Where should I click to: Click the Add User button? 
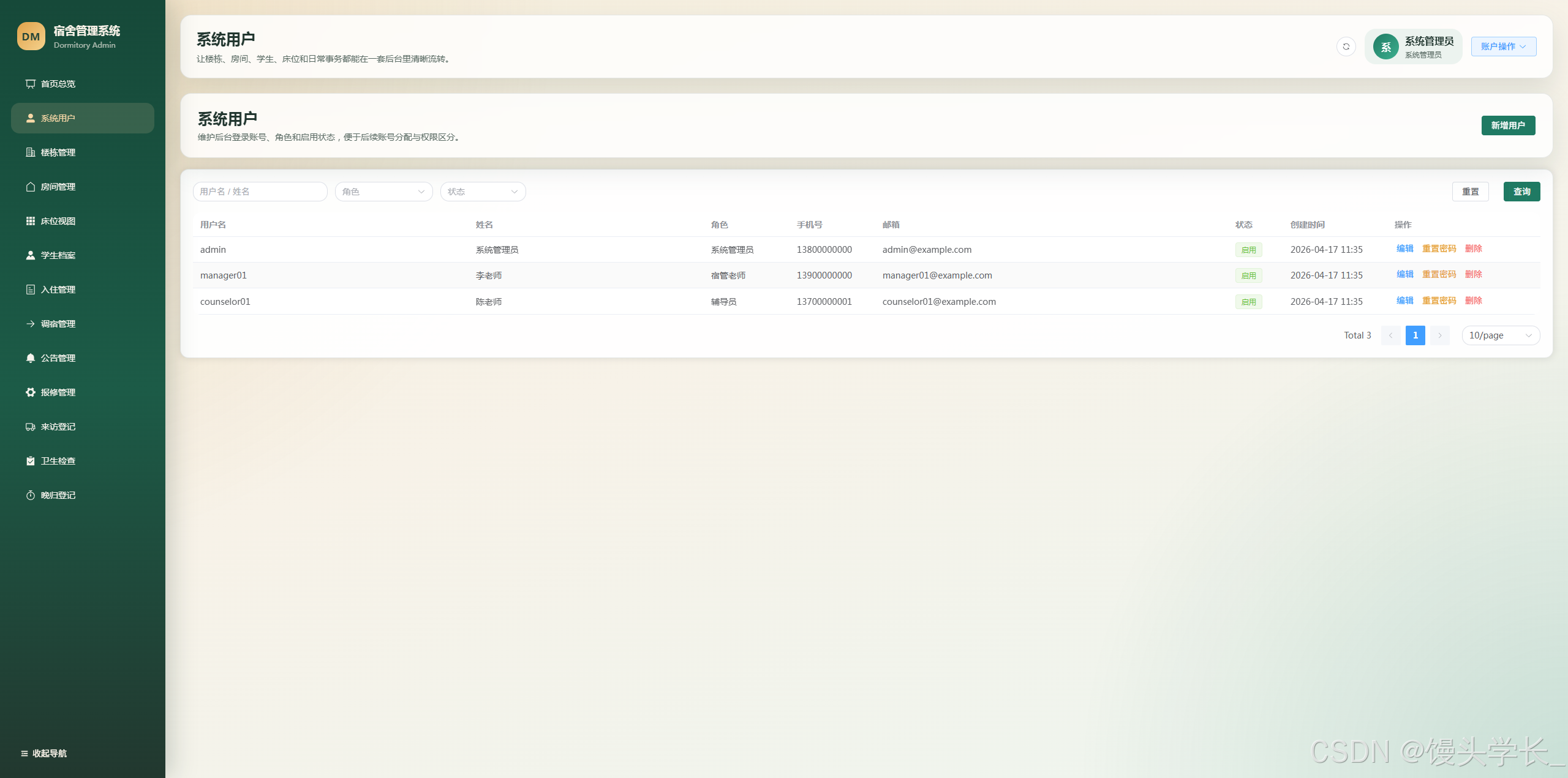click(x=1507, y=125)
